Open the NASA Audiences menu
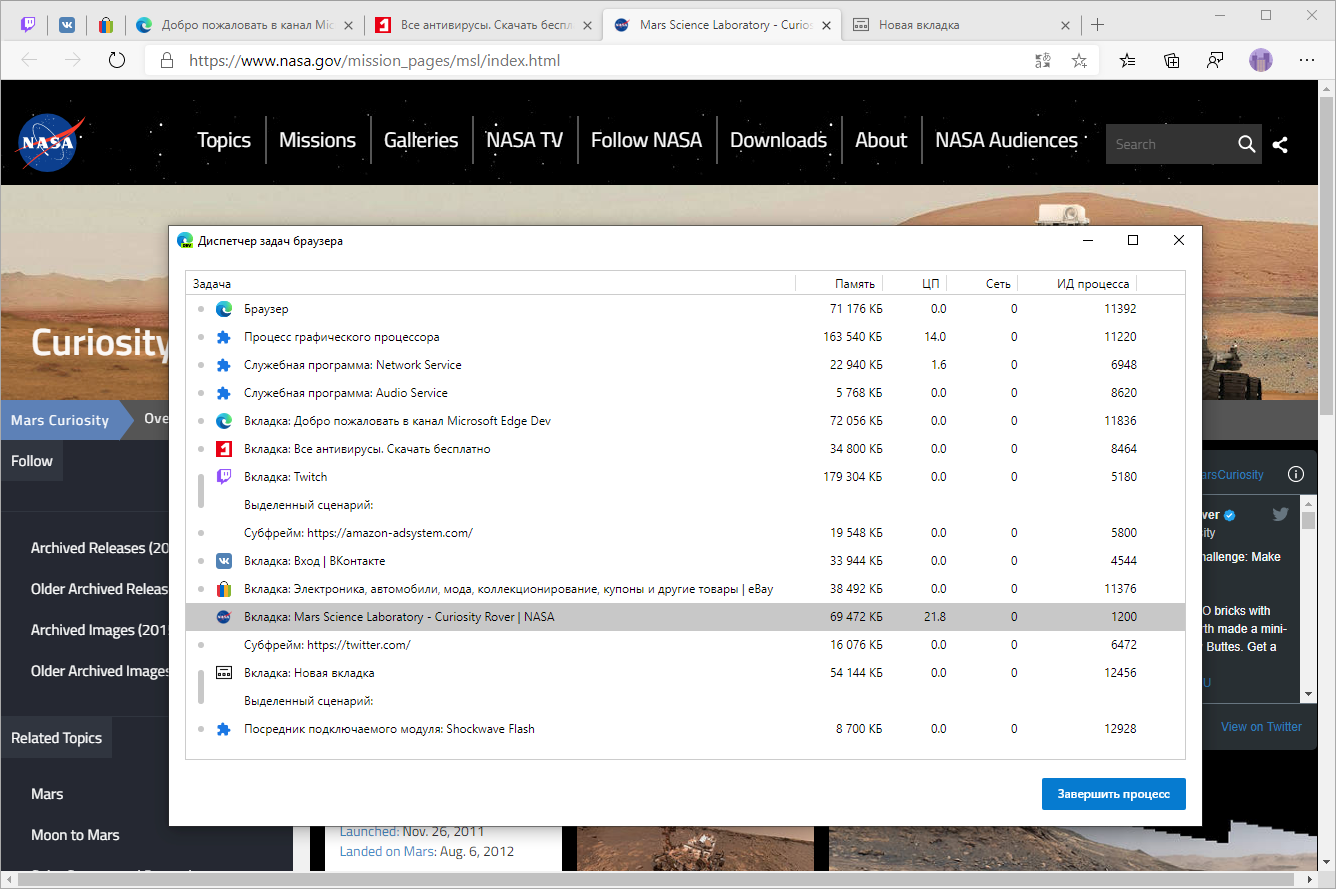Screen dimensions: 1336x889 1007,140
